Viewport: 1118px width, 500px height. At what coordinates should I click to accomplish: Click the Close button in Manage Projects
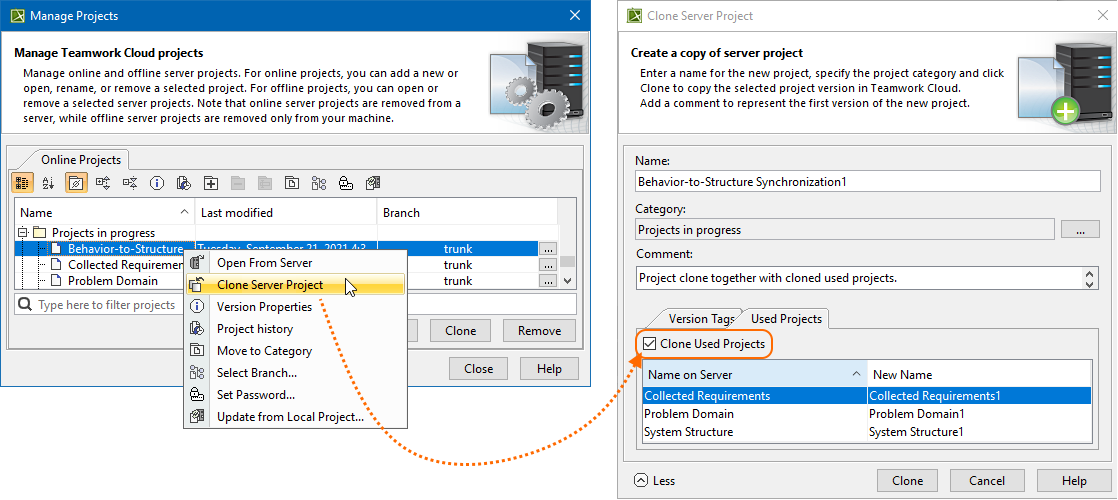click(x=478, y=369)
